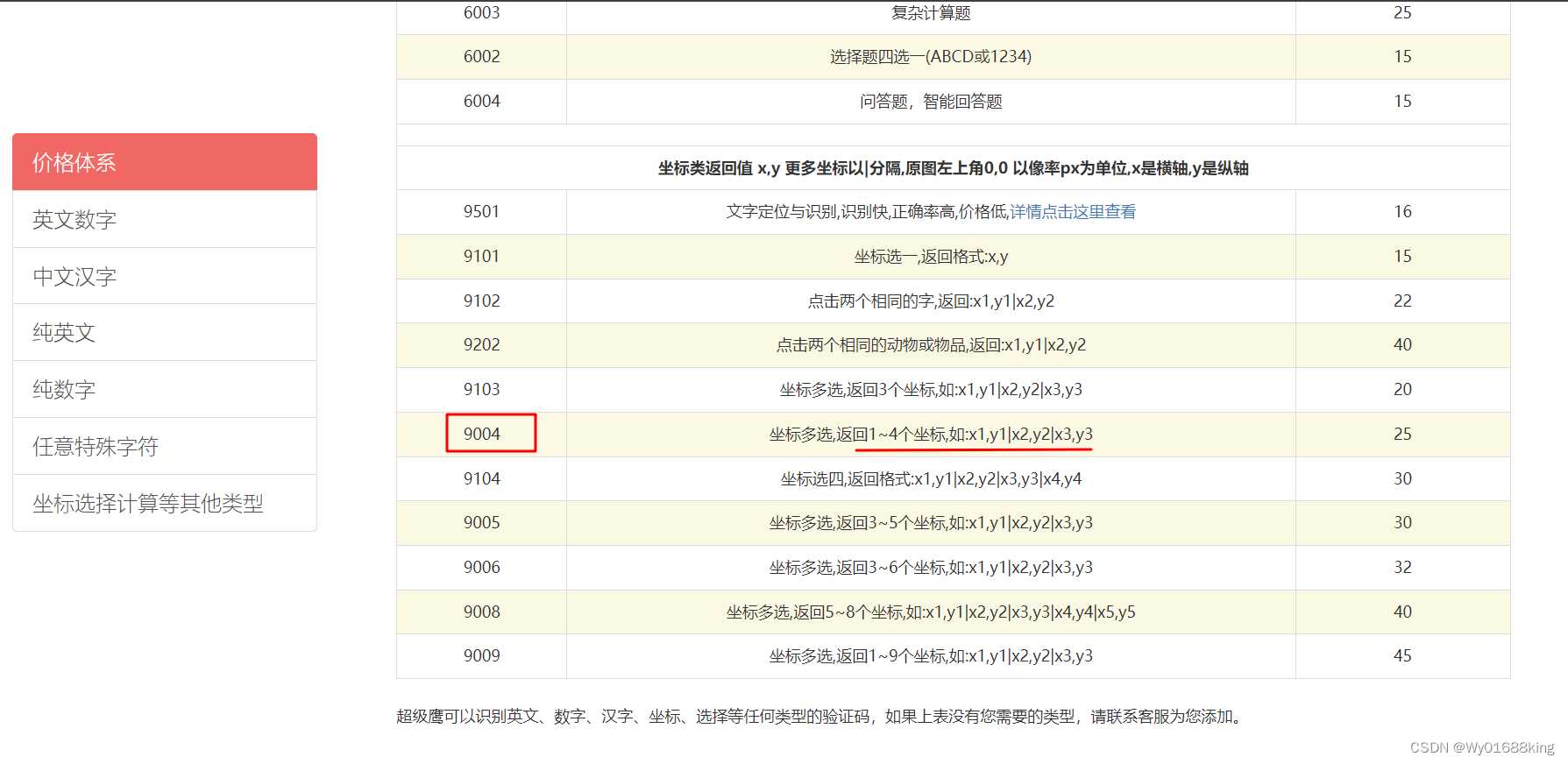Click the 9004 code cell
Screen dimensions: 1568x764
point(482,435)
